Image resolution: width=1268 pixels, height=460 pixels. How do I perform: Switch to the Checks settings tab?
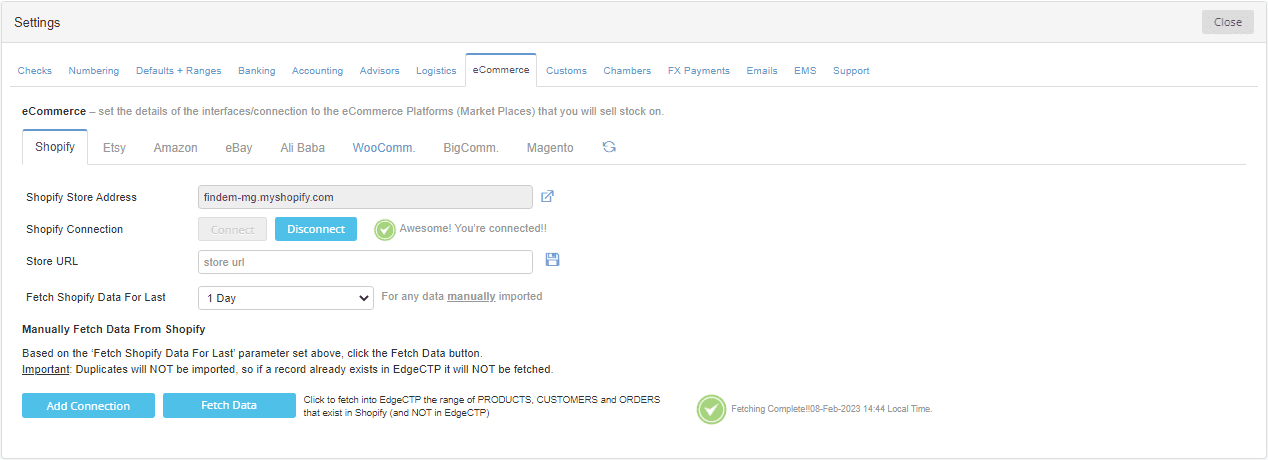[x=35, y=71]
